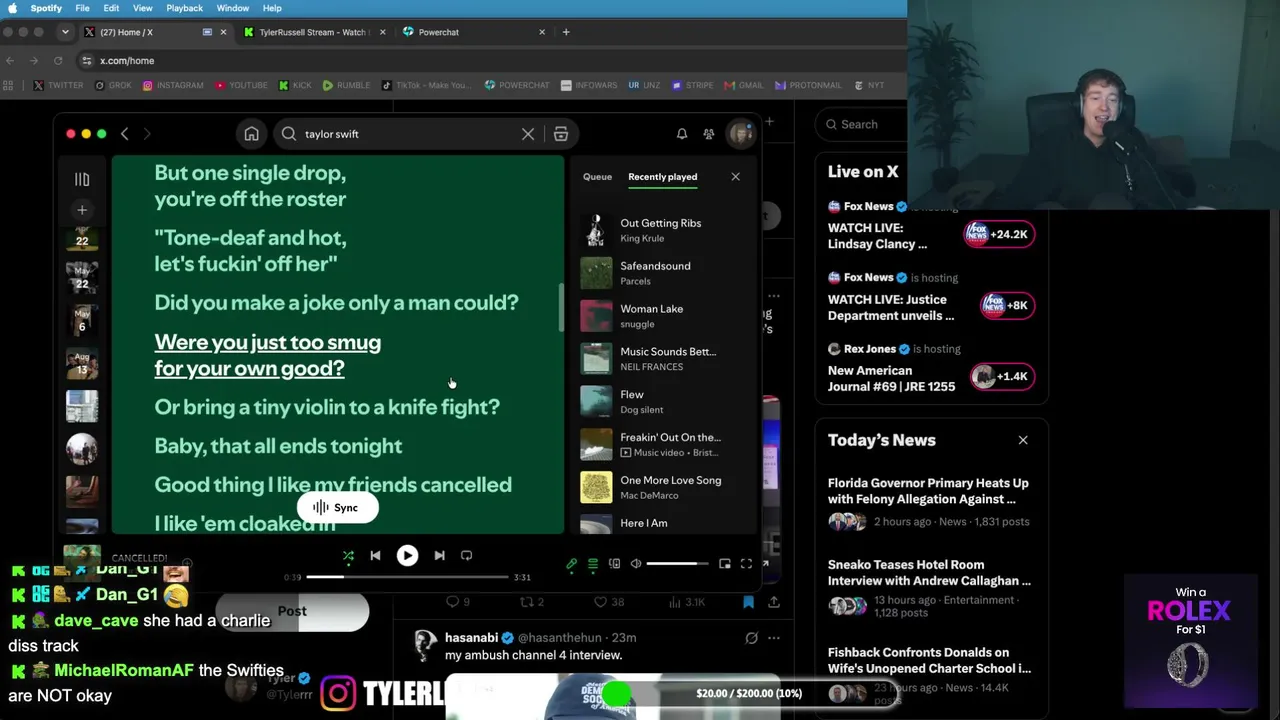This screenshot has height=720, width=1280.
Task: Open the Window menu
Action: 233,8
